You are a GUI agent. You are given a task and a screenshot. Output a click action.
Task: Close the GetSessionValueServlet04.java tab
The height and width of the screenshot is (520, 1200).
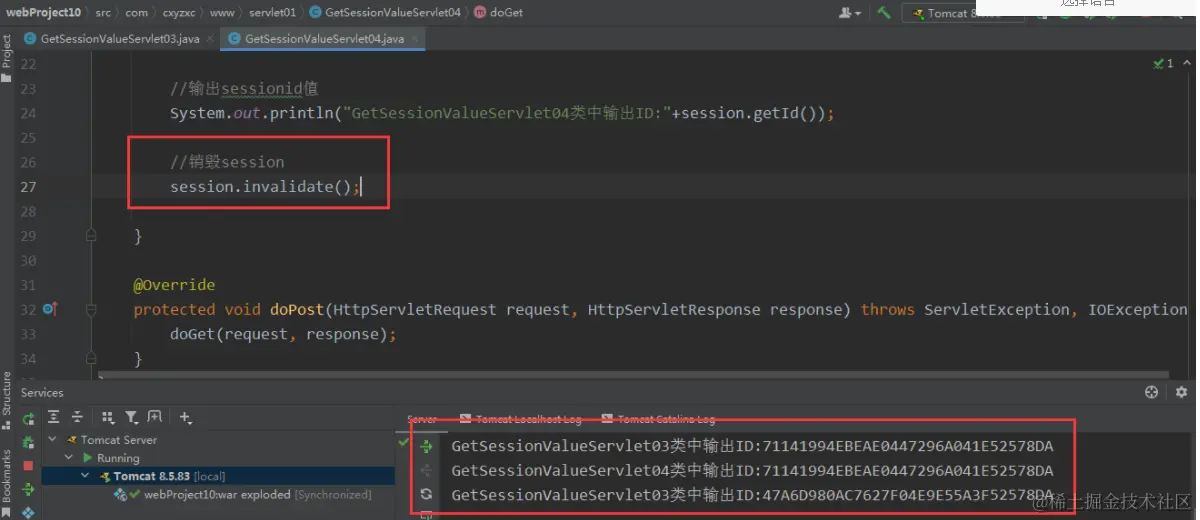point(414,39)
